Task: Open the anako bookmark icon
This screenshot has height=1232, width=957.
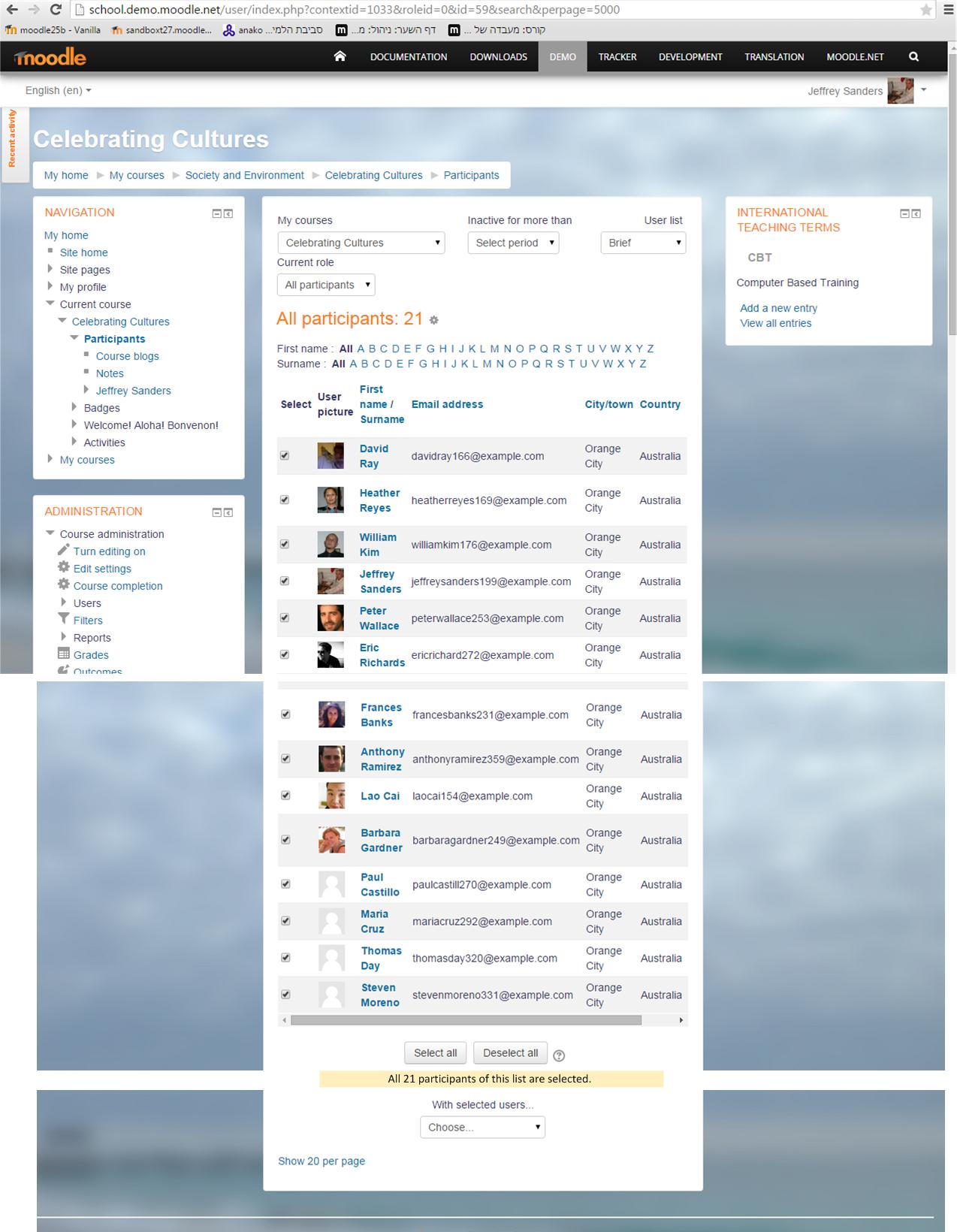Action: [229, 30]
